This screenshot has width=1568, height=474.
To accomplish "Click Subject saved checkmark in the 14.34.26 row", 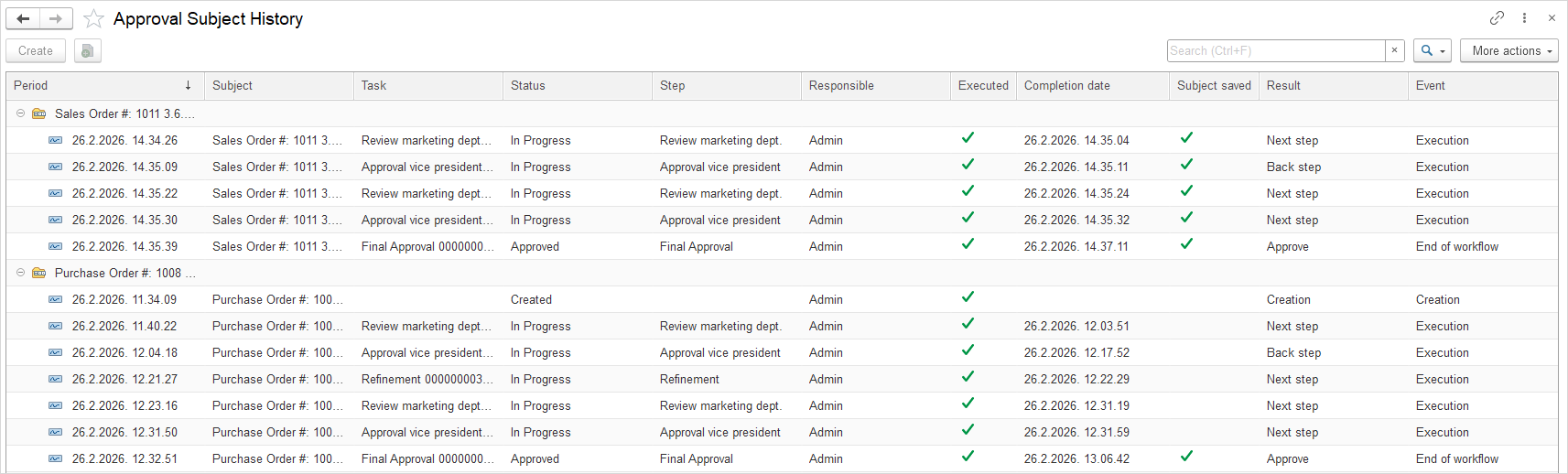I will coord(1186,138).
